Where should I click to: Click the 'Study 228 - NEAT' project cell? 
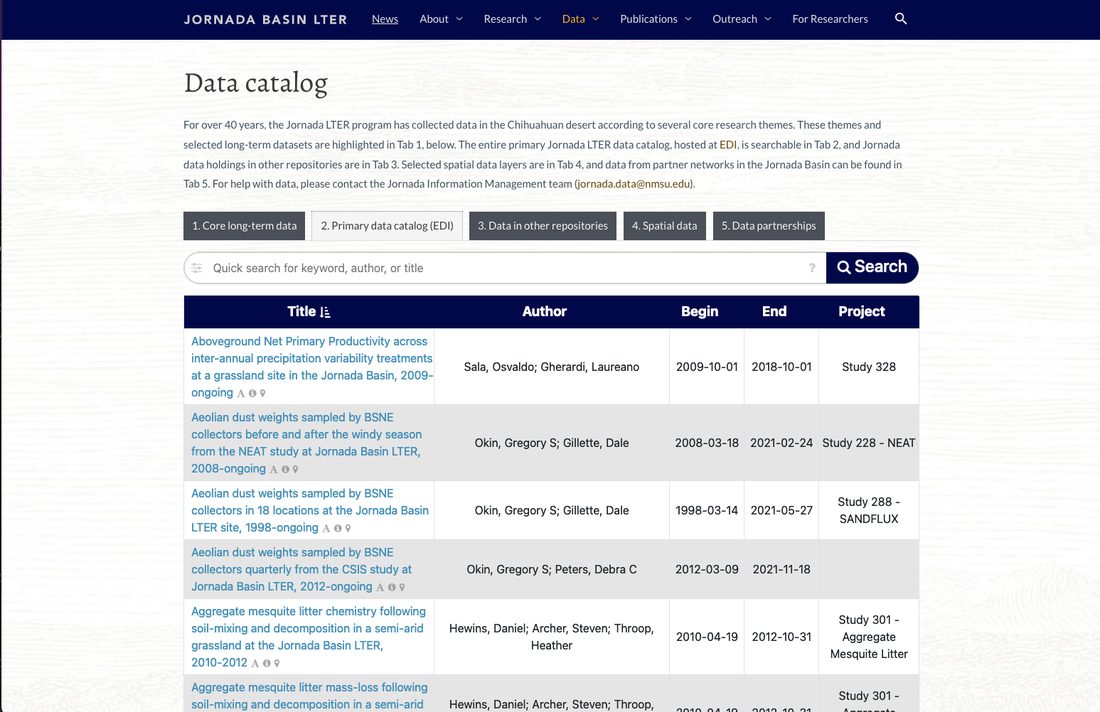click(x=868, y=443)
